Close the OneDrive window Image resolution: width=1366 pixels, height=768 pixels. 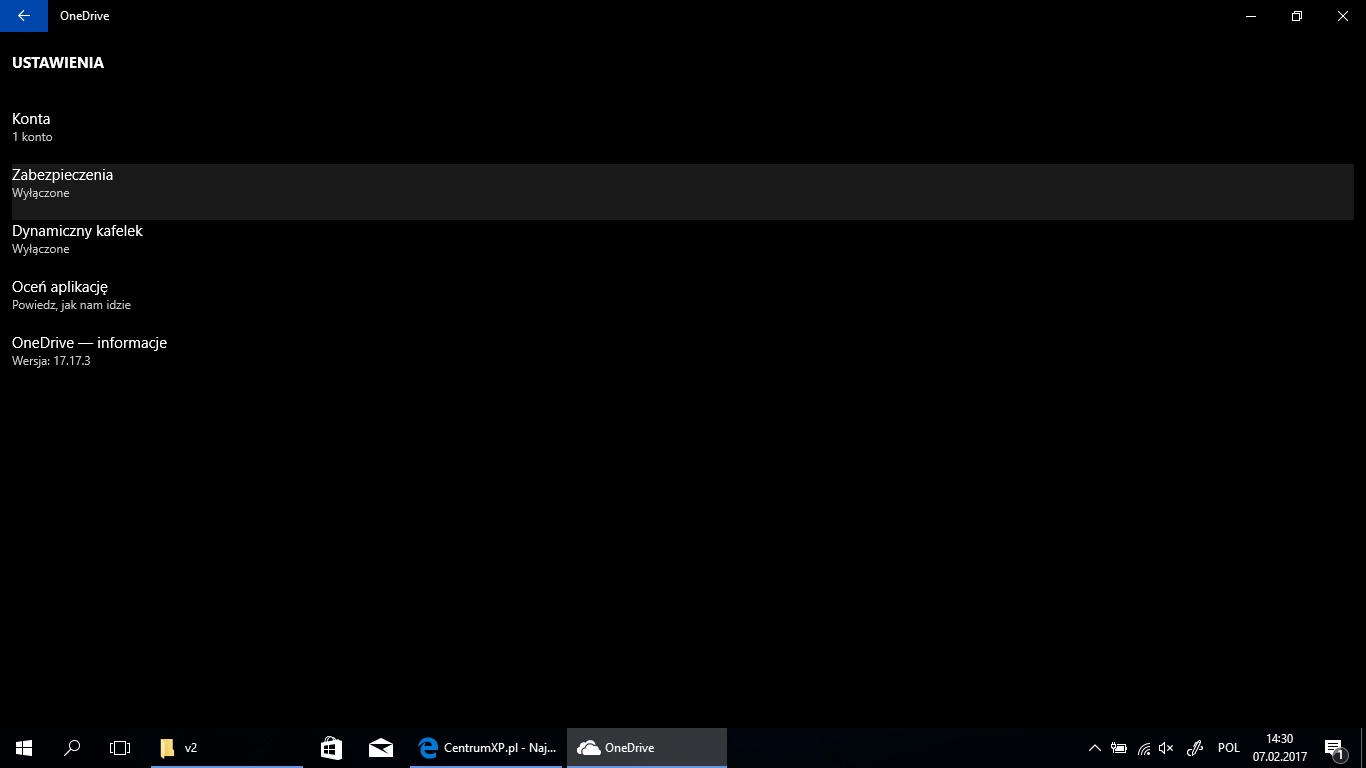(1343, 16)
